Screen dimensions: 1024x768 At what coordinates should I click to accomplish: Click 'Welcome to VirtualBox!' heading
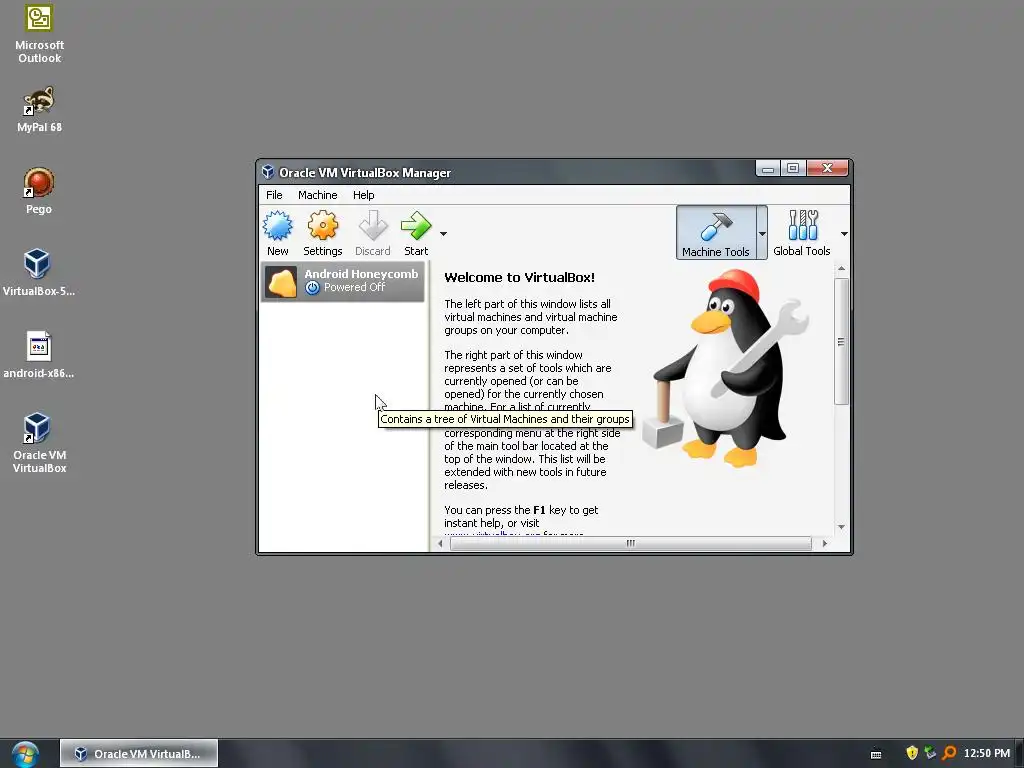pos(519,278)
